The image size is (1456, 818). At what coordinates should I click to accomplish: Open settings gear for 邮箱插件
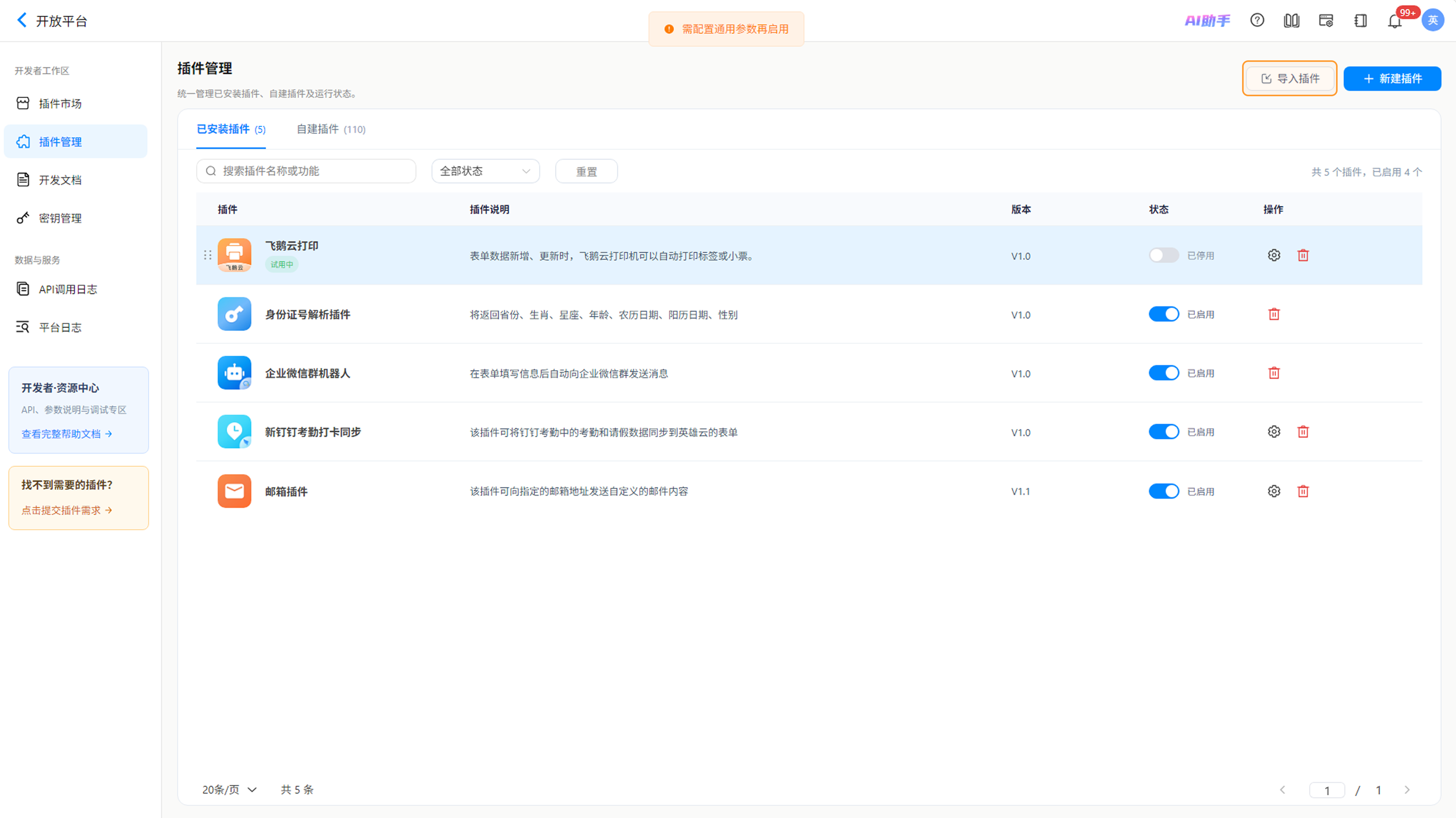(1273, 491)
